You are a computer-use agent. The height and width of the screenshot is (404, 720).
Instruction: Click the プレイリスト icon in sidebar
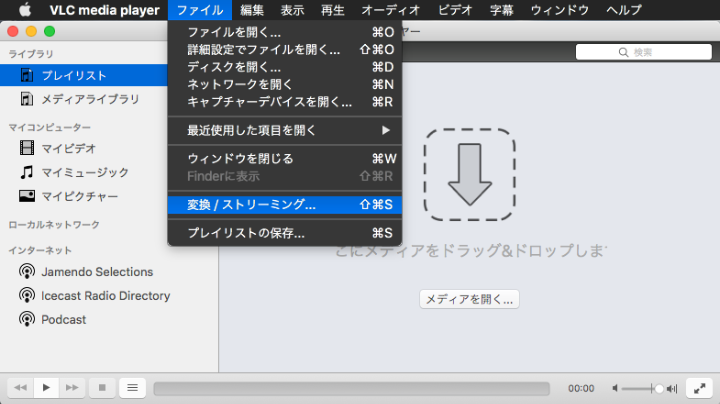tap(27, 75)
